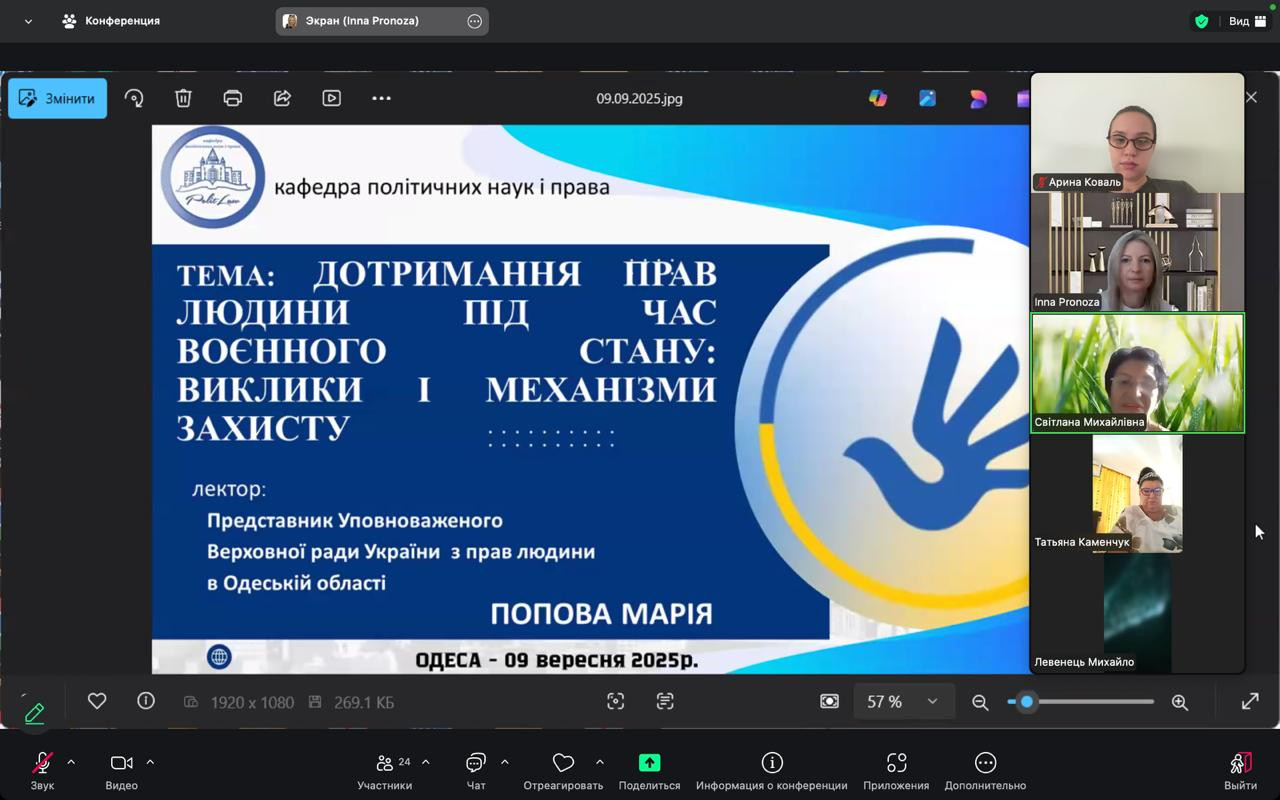1280x800 pixels.
Task: Select Татьяна Каменчук video thumbnail
Action: 1138,493
